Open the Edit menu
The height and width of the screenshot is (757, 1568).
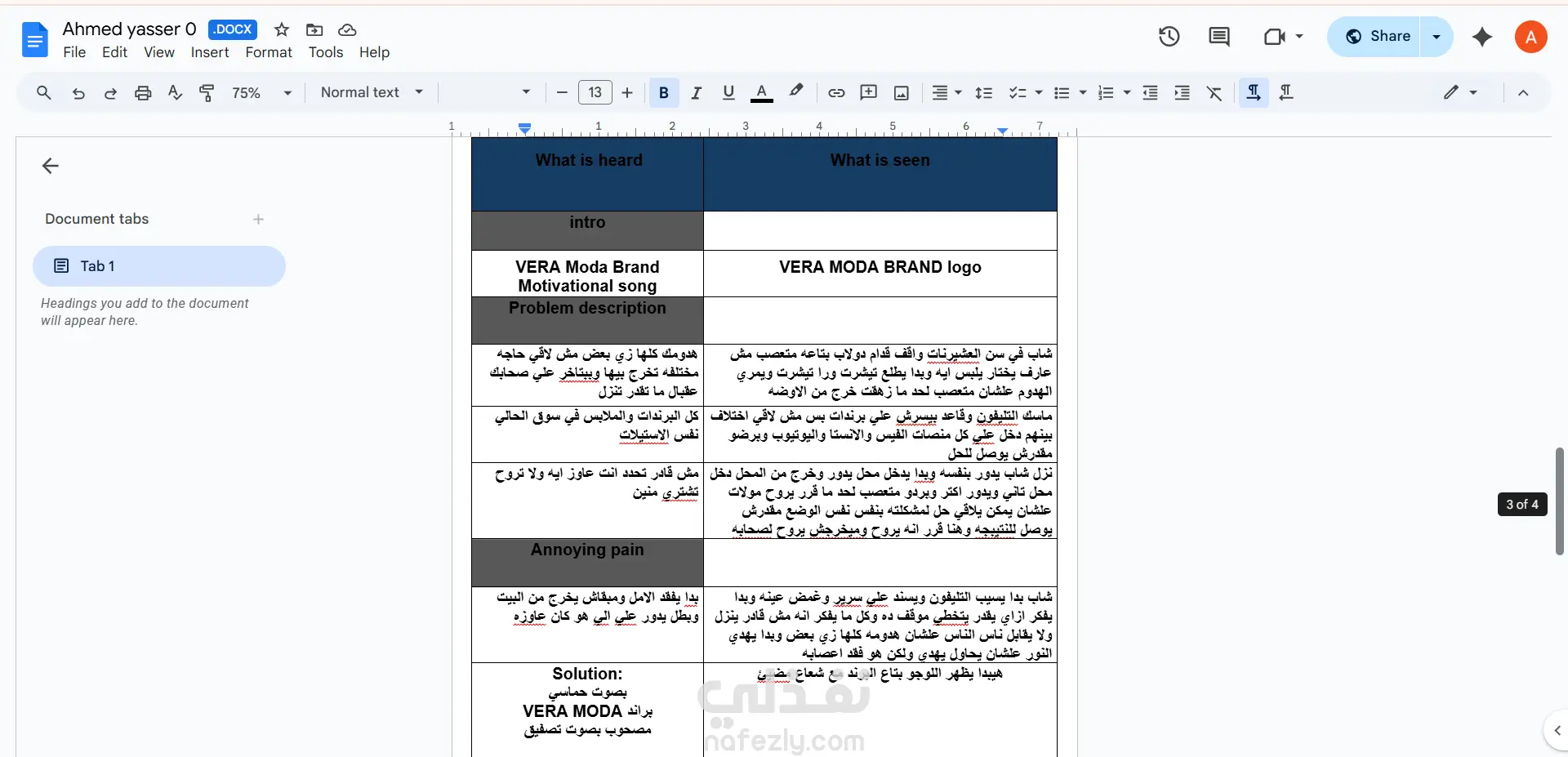(x=114, y=52)
